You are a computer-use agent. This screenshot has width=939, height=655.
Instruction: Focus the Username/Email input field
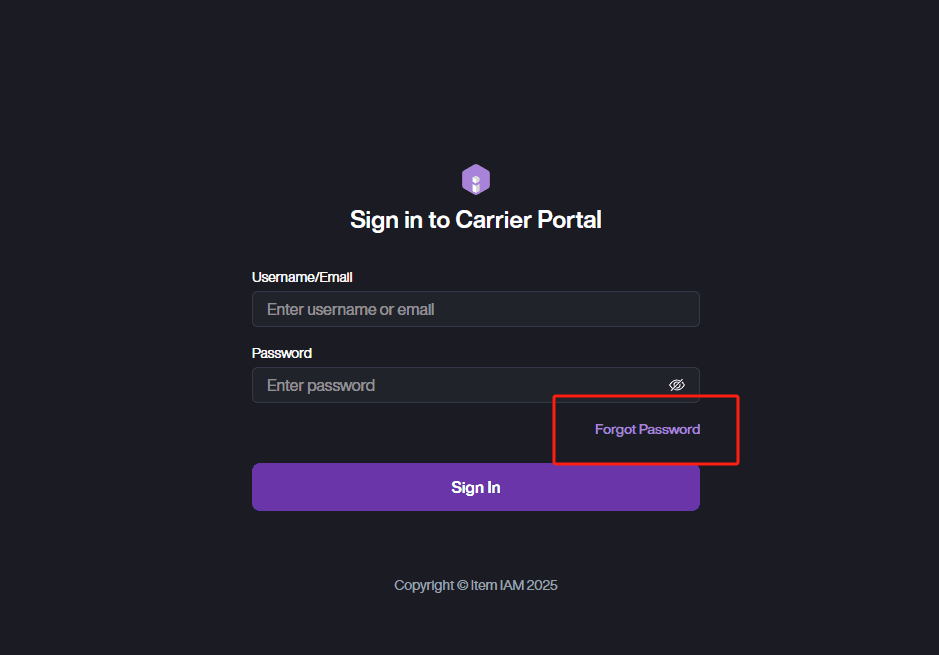[475, 309]
